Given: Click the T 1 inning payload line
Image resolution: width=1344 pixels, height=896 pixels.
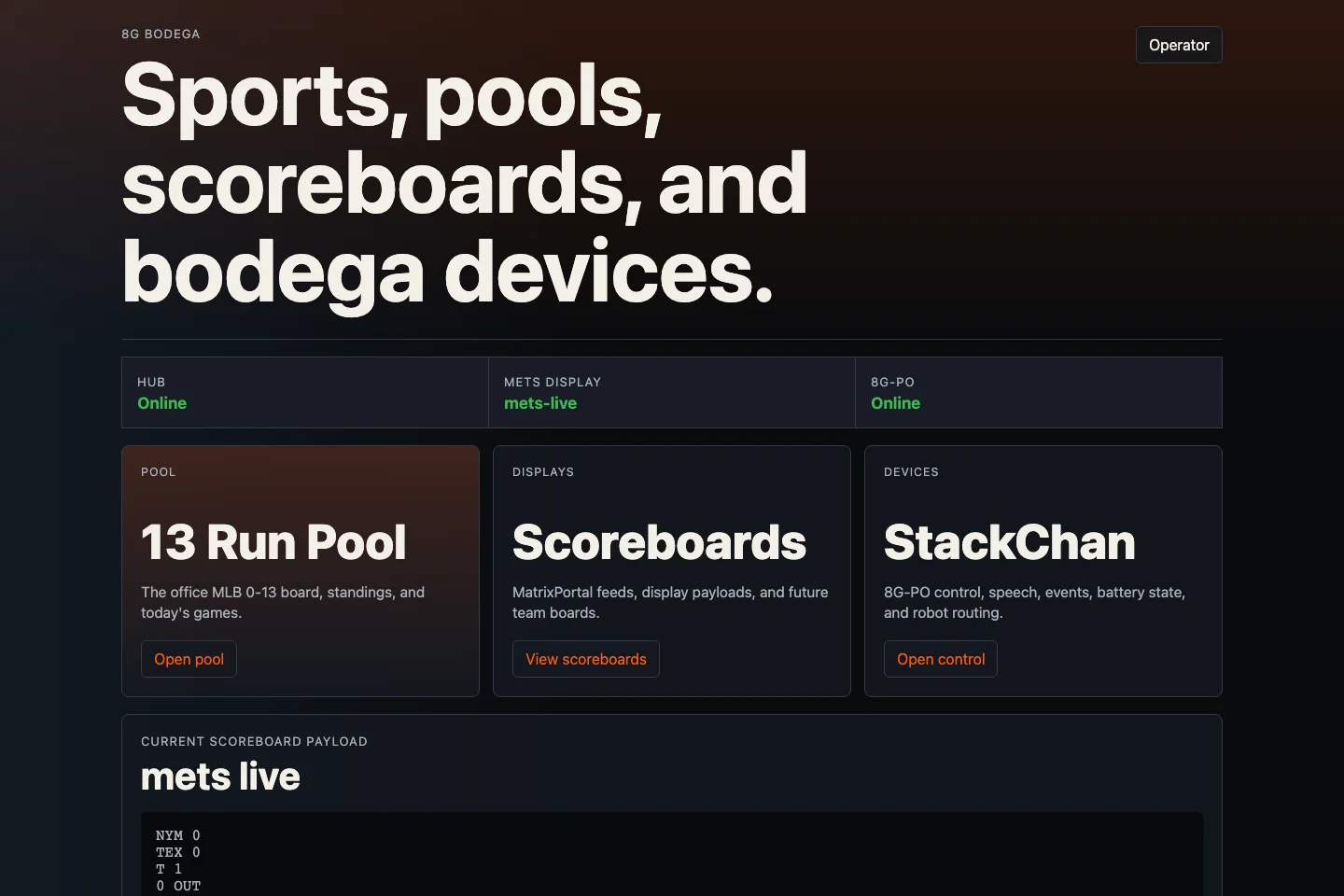Looking at the screenshot, I should tap(169, 869).
